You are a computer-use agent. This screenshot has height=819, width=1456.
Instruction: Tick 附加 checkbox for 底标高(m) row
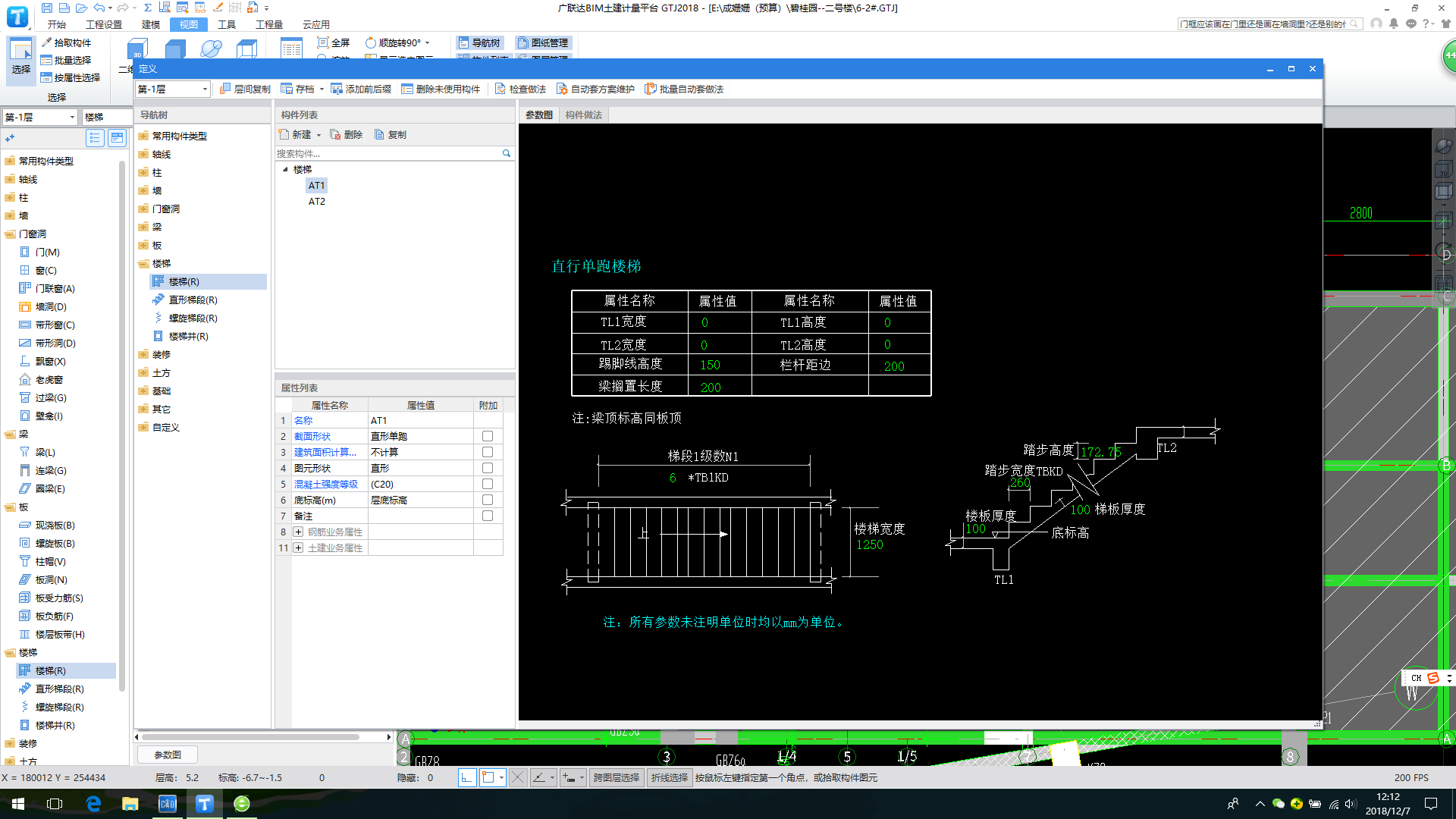click(x=488, y=500)
